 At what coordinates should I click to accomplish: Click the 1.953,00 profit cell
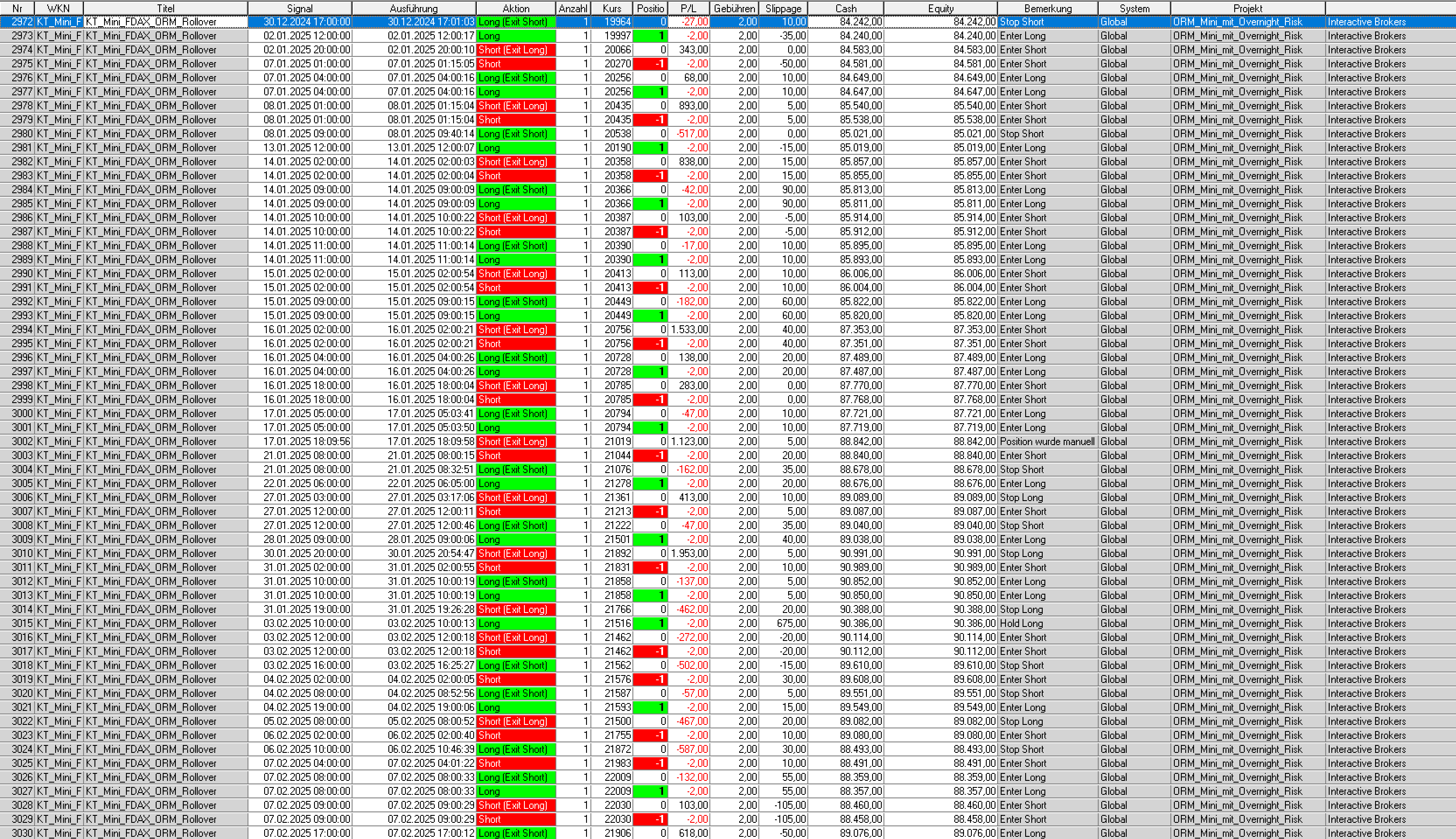tap(689, 553)
